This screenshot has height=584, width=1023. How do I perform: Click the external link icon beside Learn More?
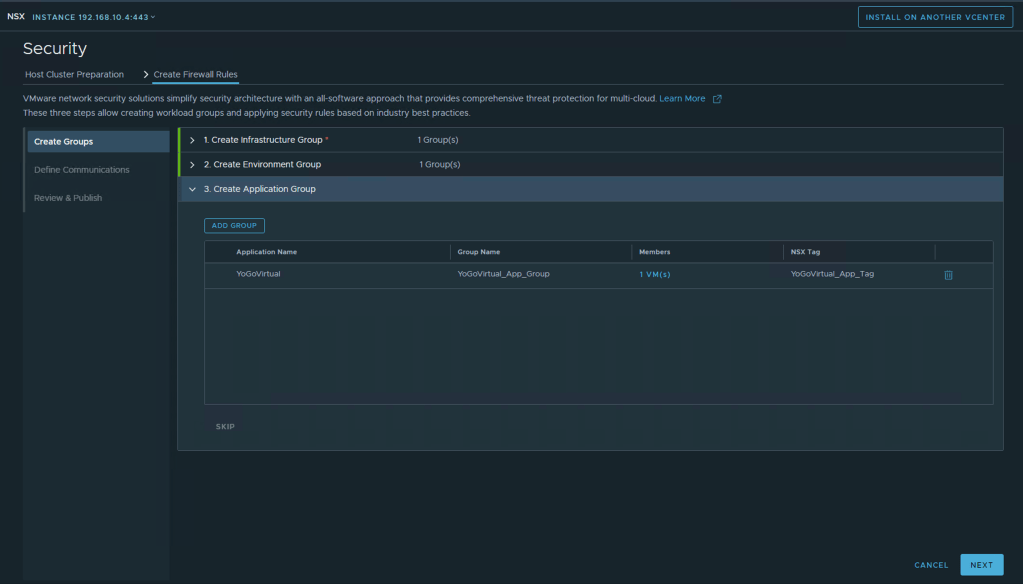(717, 99)
